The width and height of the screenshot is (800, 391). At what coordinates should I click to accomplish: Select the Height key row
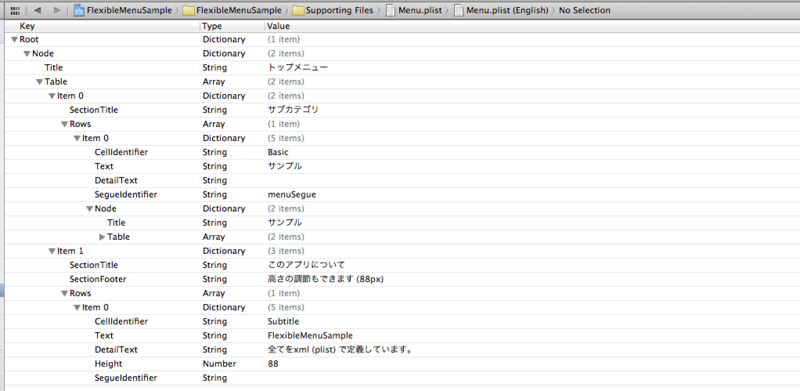click(108, 364)
